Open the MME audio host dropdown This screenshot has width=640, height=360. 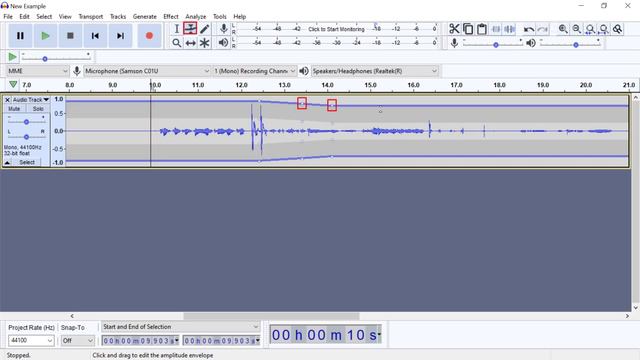[37, 71]
